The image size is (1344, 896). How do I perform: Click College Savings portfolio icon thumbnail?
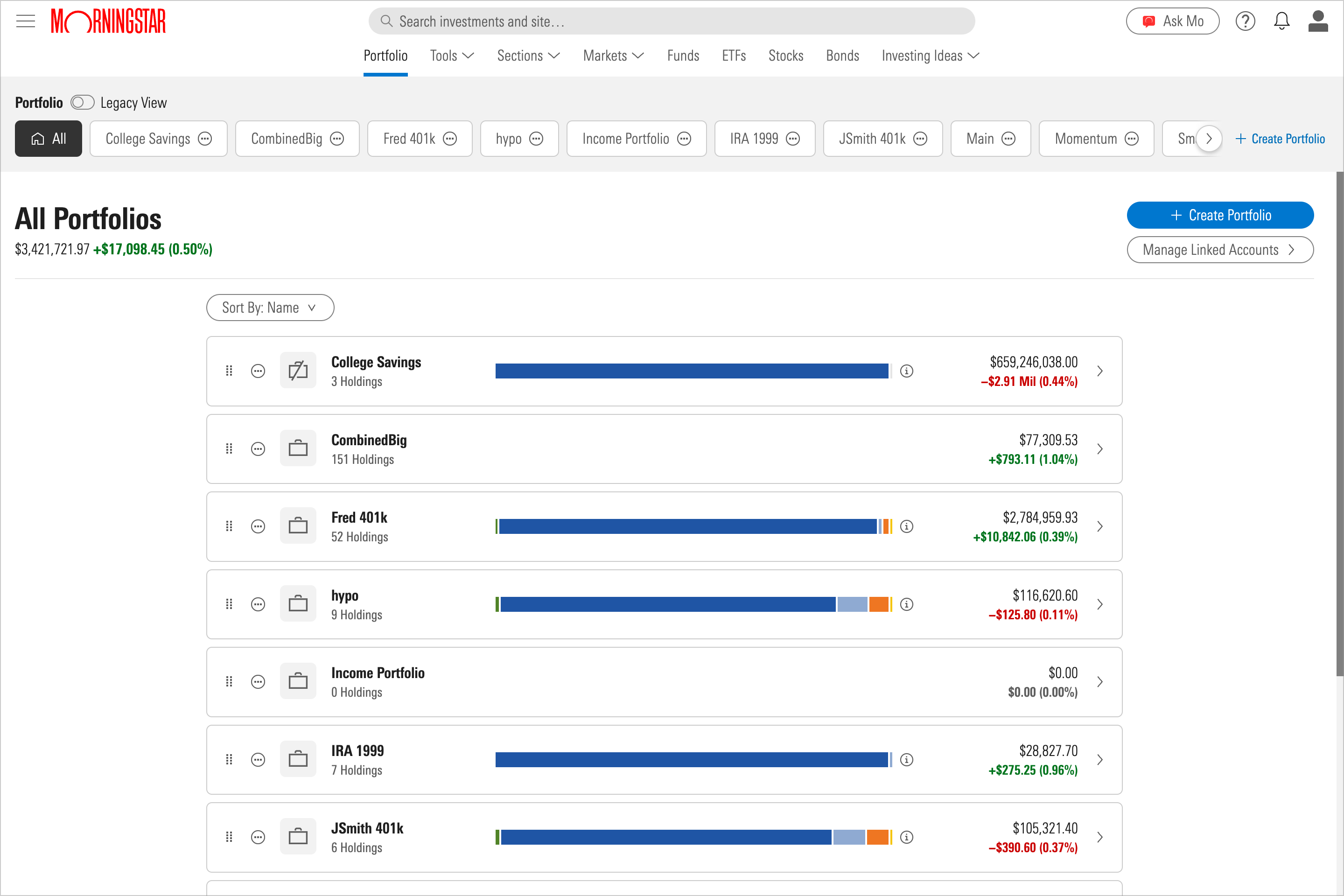click(298, 371)
